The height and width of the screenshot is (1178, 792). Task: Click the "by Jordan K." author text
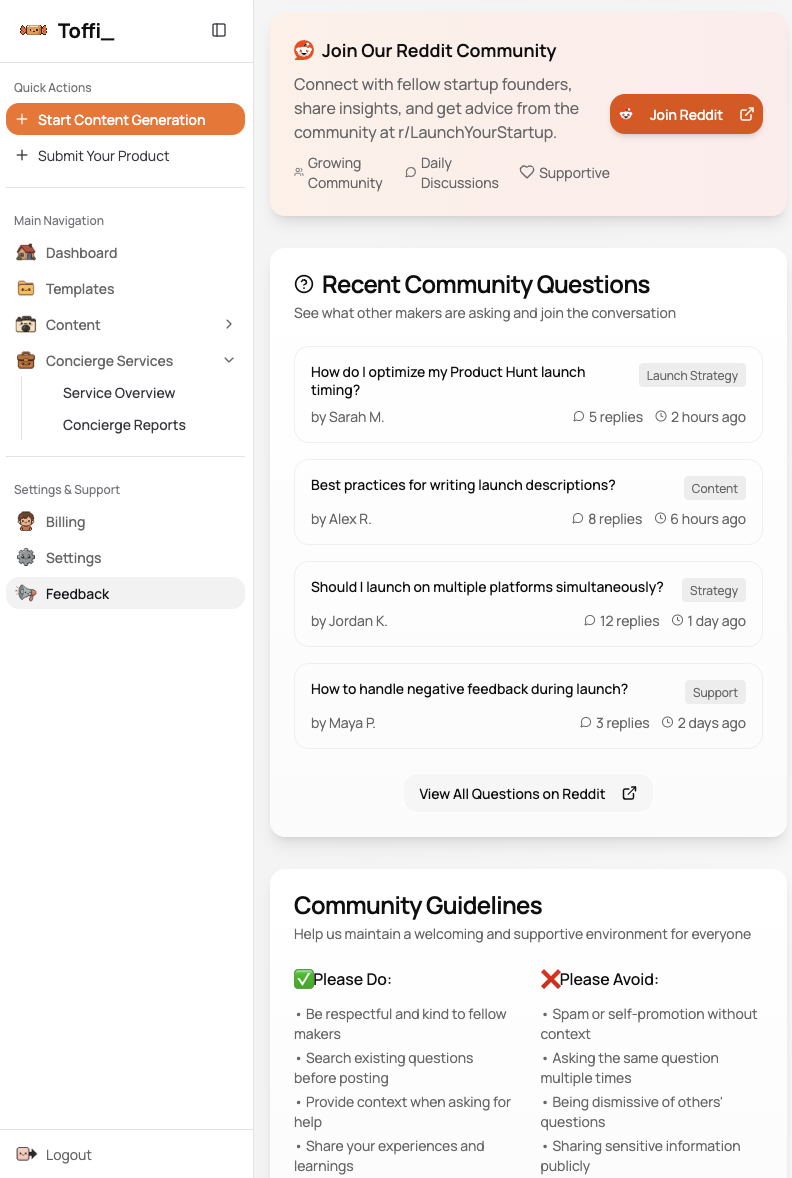(349, 621)
